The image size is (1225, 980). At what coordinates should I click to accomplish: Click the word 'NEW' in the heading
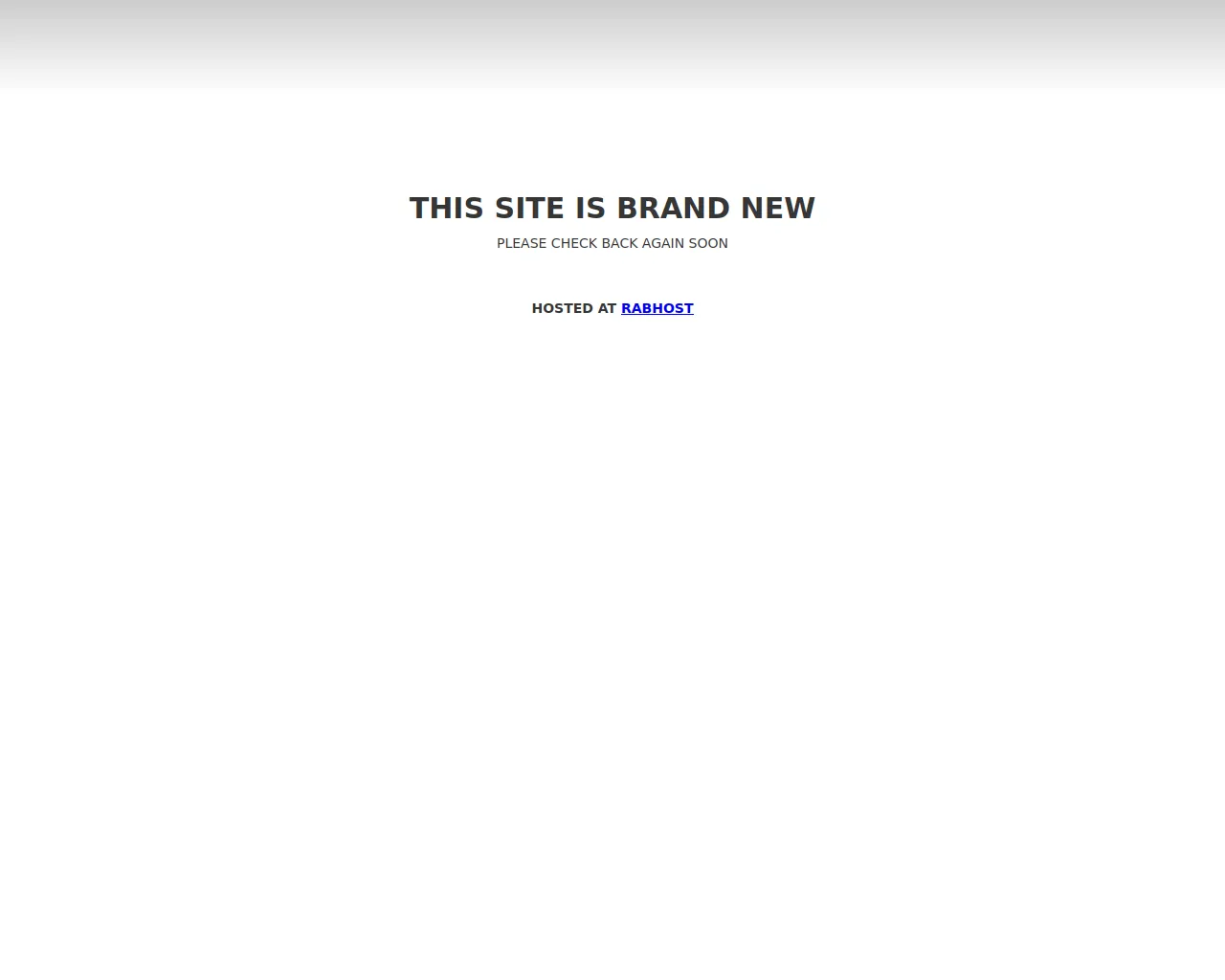click(x=778, y=208)
